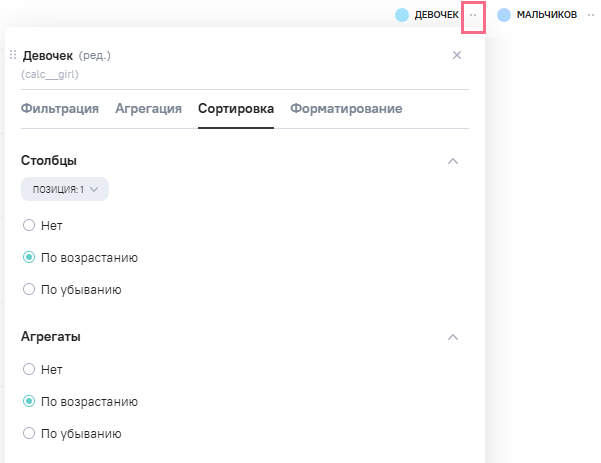Click the ДЕВОЧЕК legend color circle
Viewport: 601px width, 463px height.
click(402, 15)
